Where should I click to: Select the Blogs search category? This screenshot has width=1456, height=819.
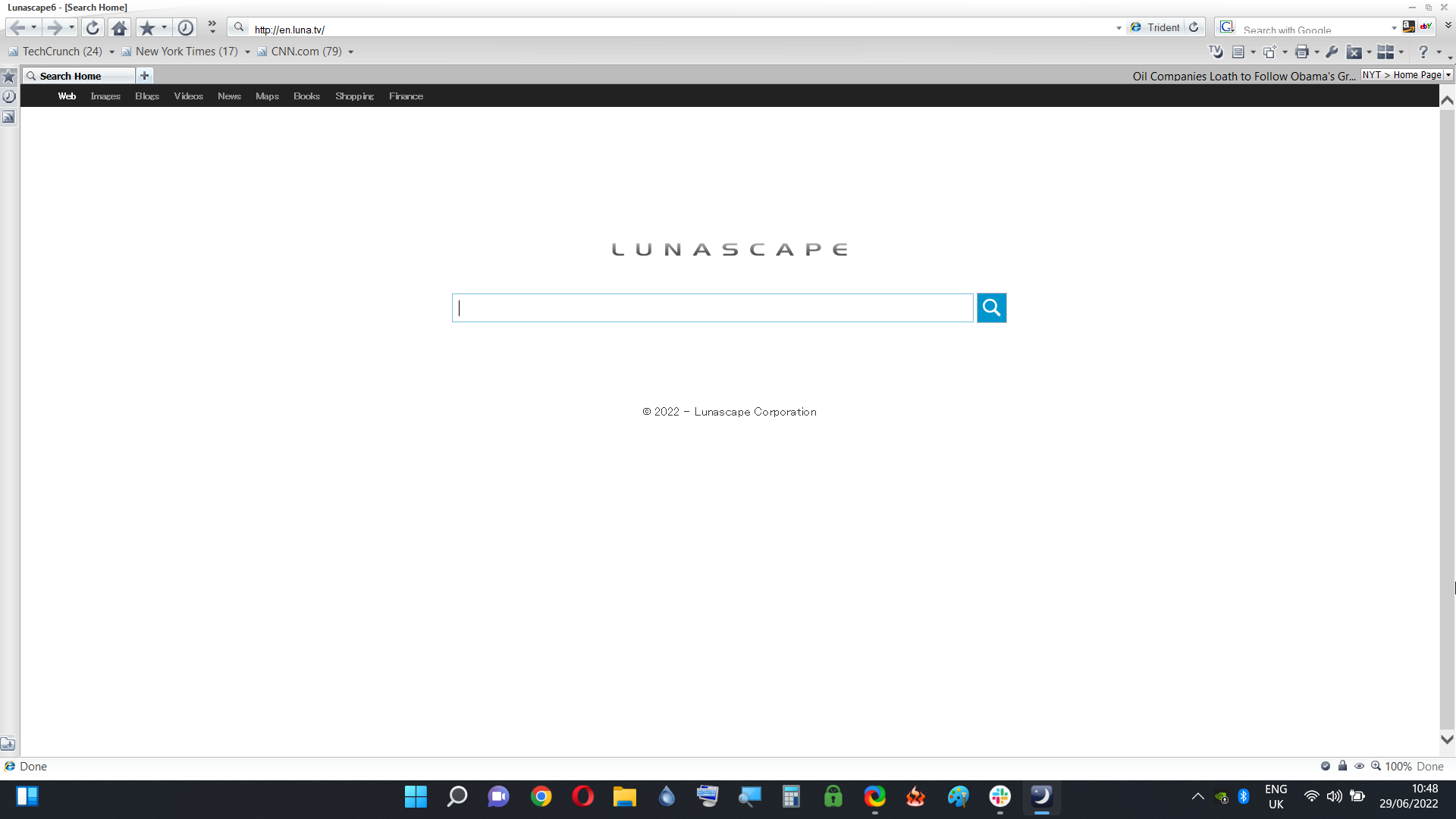pyautogui.click(x=147, y=96)
